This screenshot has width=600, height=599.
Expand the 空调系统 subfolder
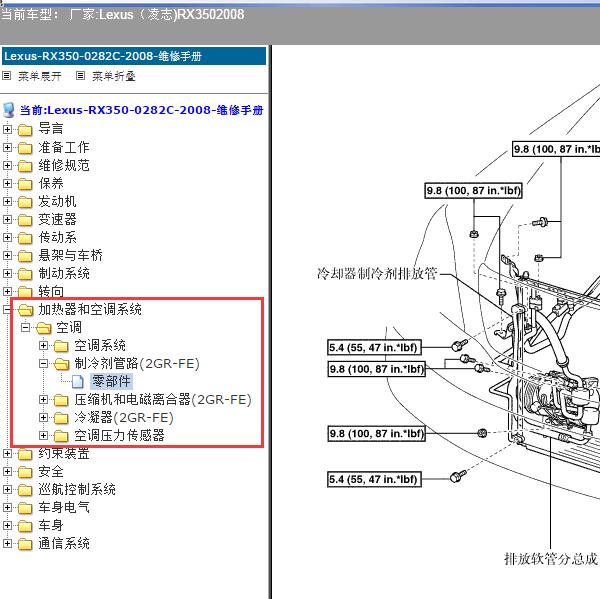click(43, 345)
